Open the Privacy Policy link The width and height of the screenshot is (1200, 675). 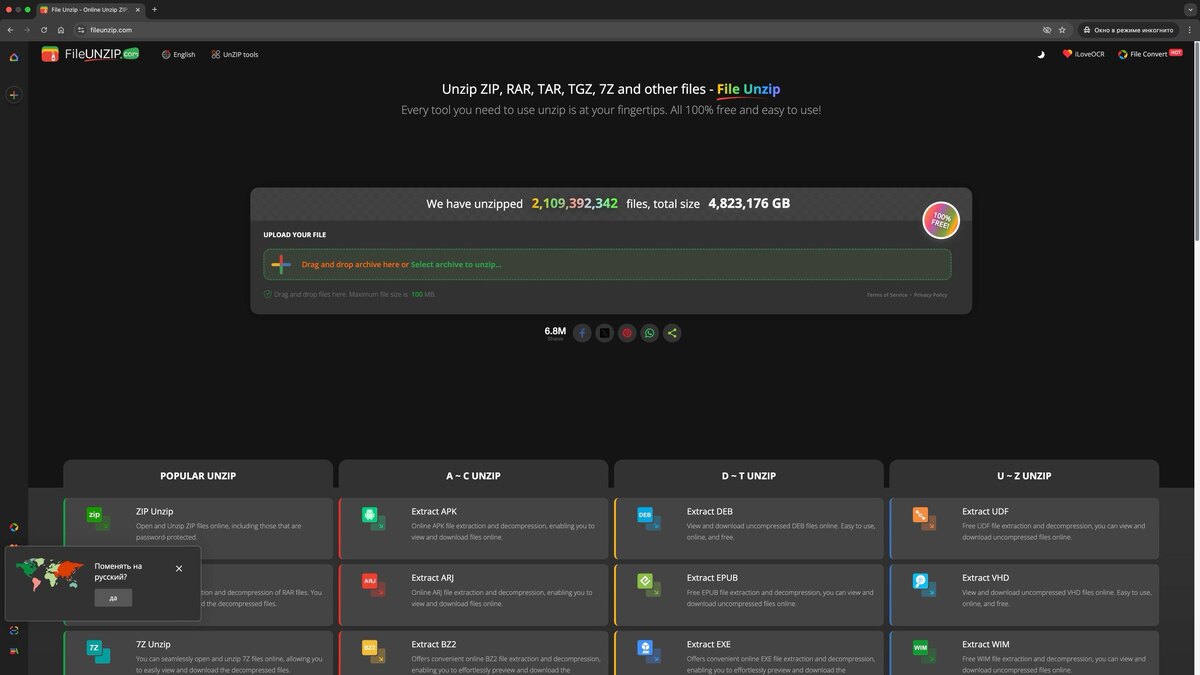click(x=930, y=295)
